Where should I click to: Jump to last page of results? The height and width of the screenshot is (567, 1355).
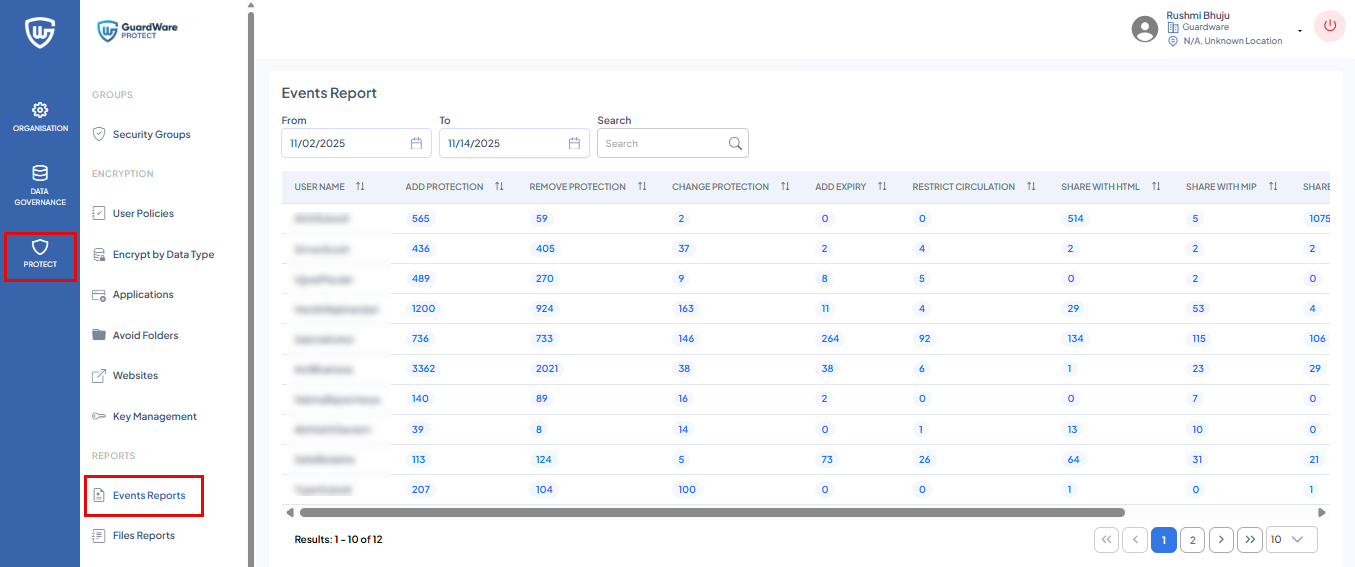[x=1249, y=540]
